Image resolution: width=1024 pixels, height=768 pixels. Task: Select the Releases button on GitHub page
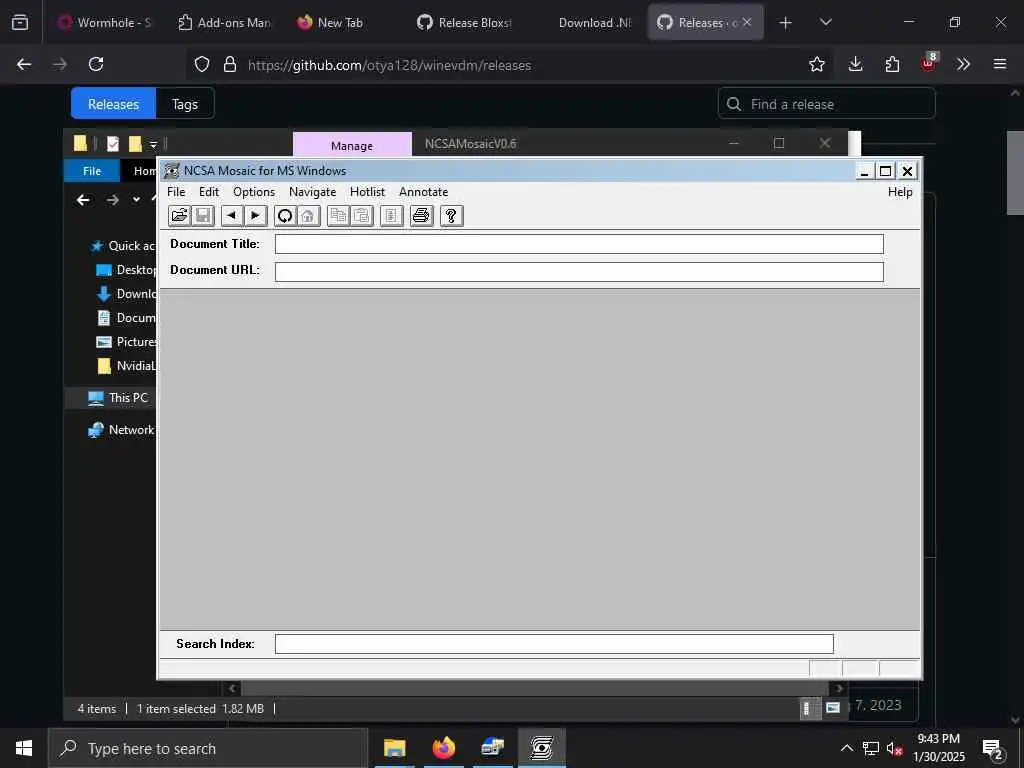point(114,104)
